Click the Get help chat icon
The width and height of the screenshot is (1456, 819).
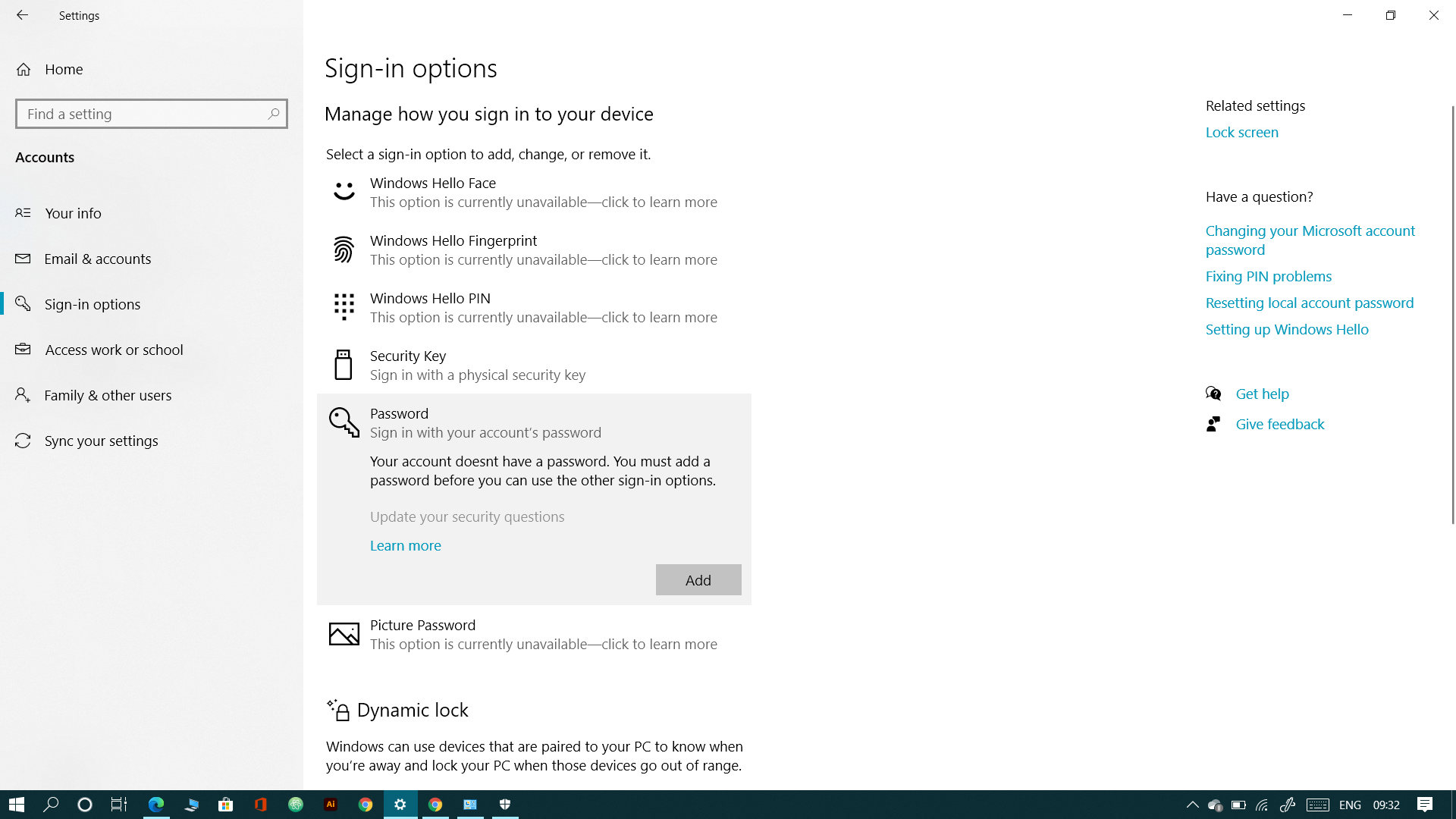coord(1213,394)
